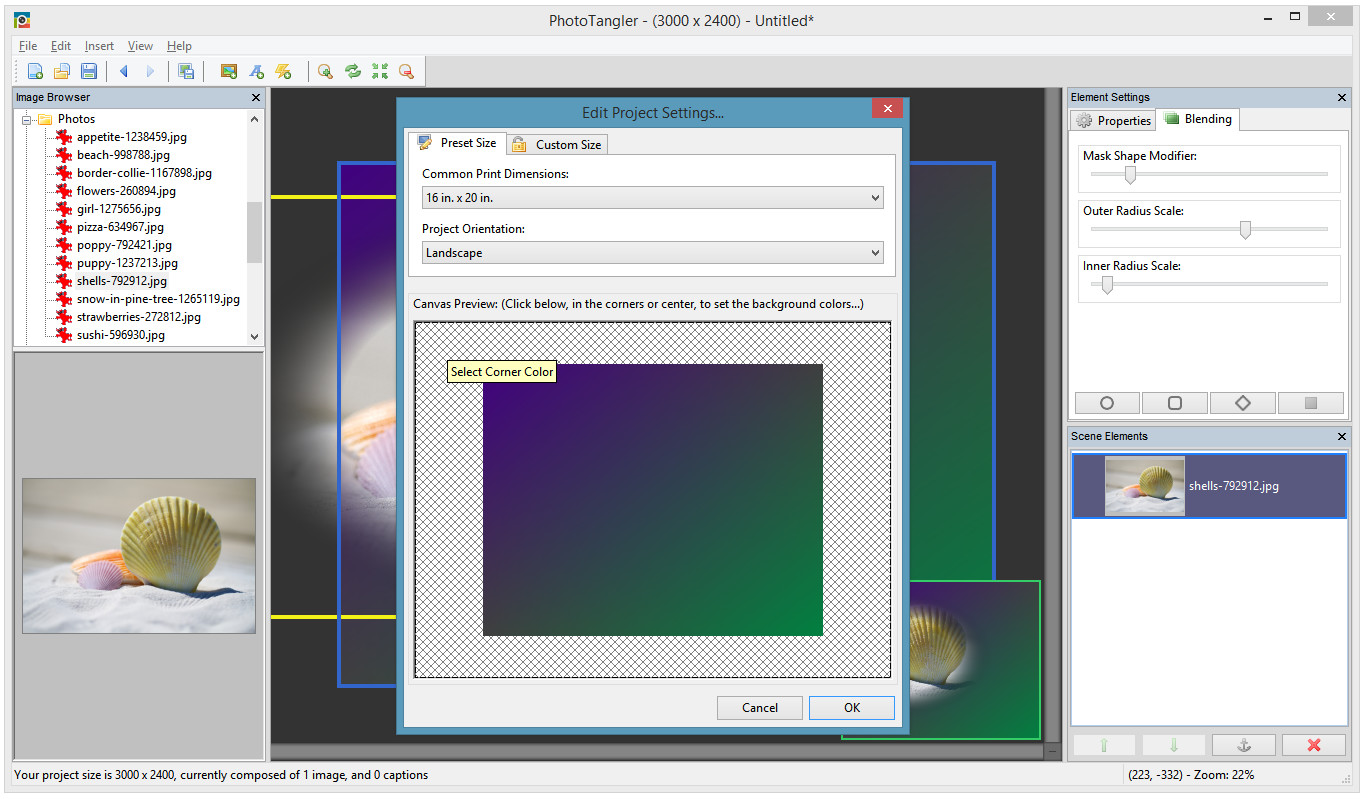Click the export image toolbar icon
Screen dimensions: 1365x799
point(187,71)
